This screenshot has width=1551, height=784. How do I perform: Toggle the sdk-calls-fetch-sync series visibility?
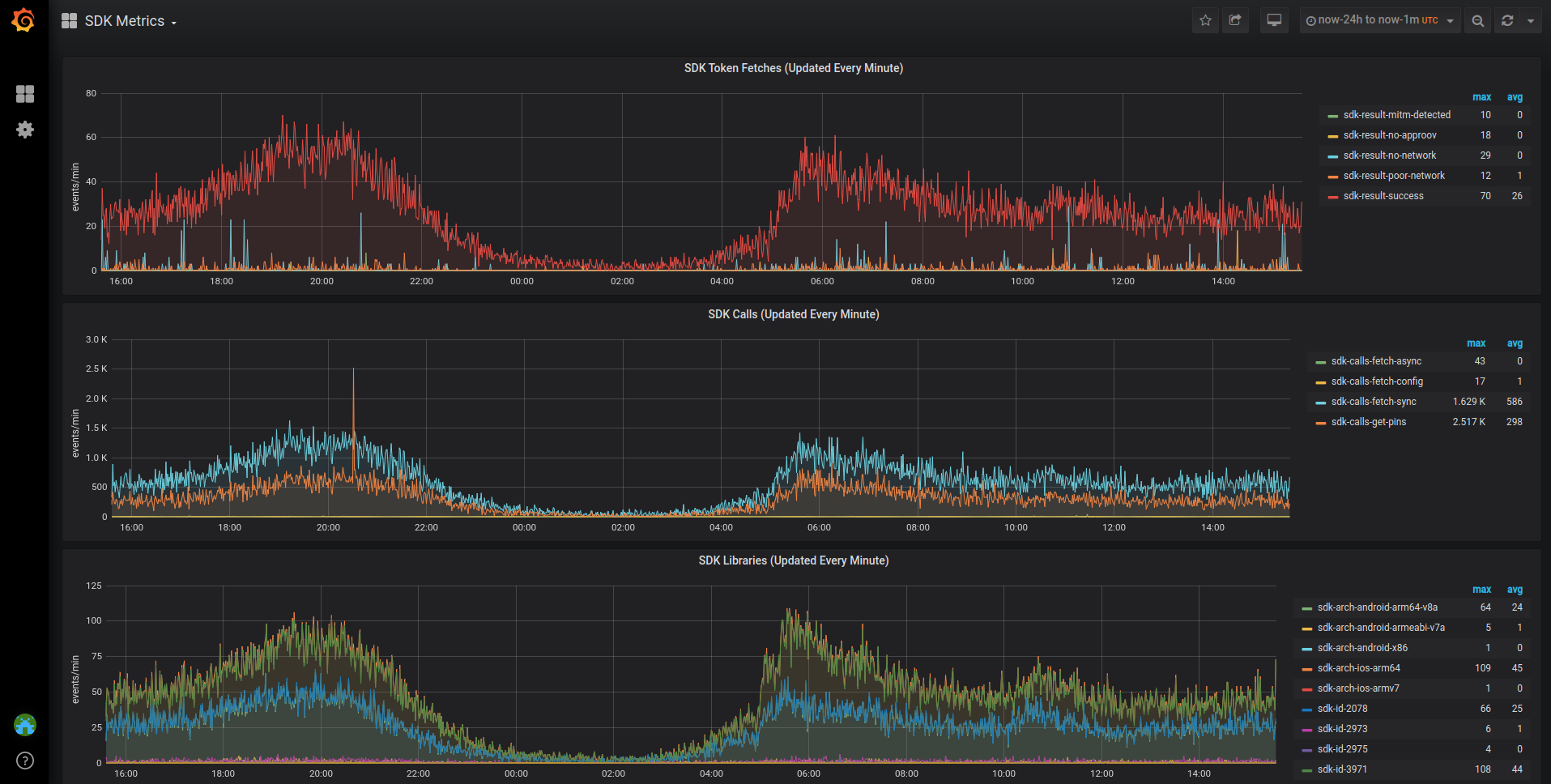click(1373, 401)
